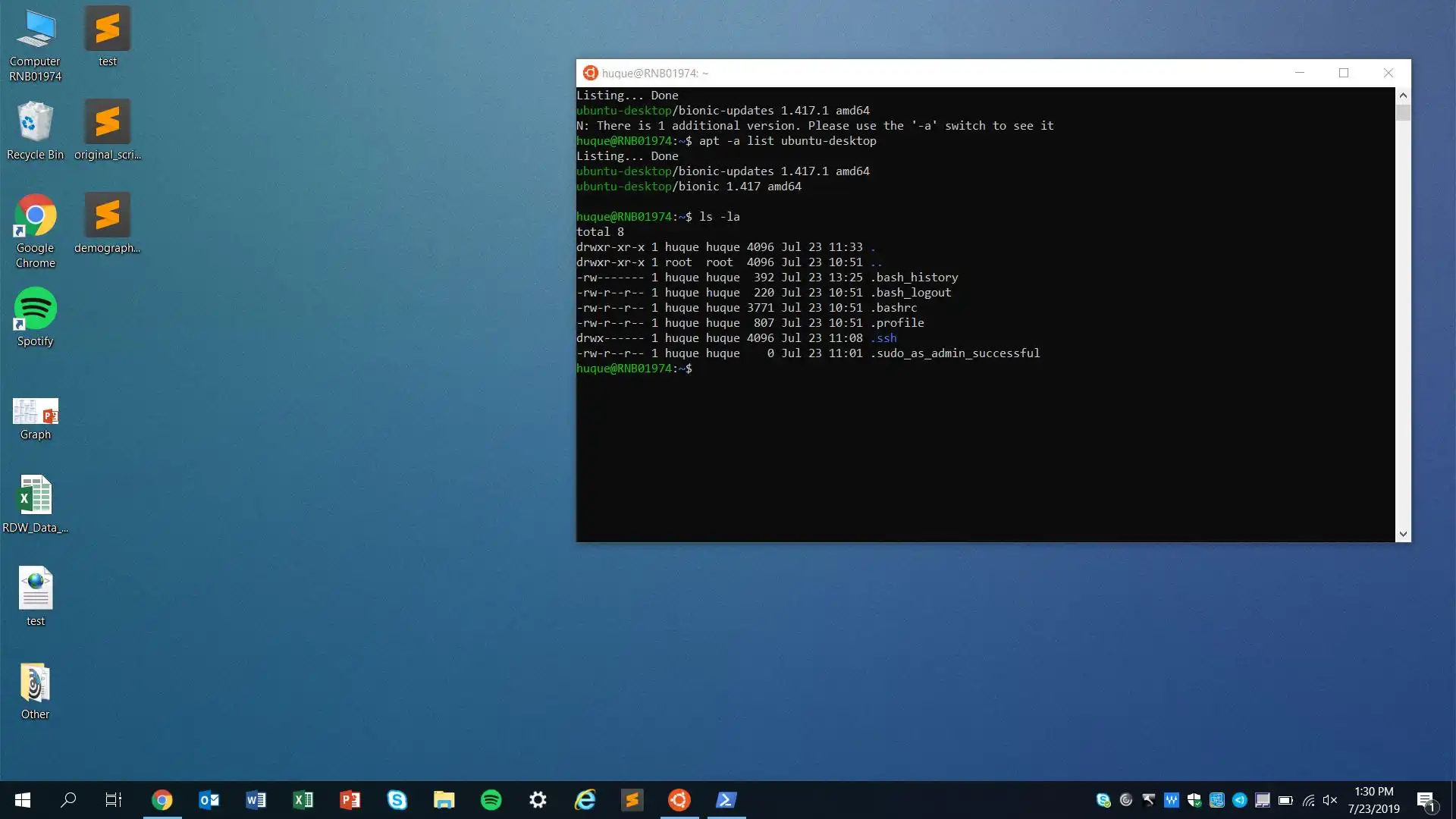Click the terminal scrollbar up arrow
1456x819 pixels.
pos(1403,96)
